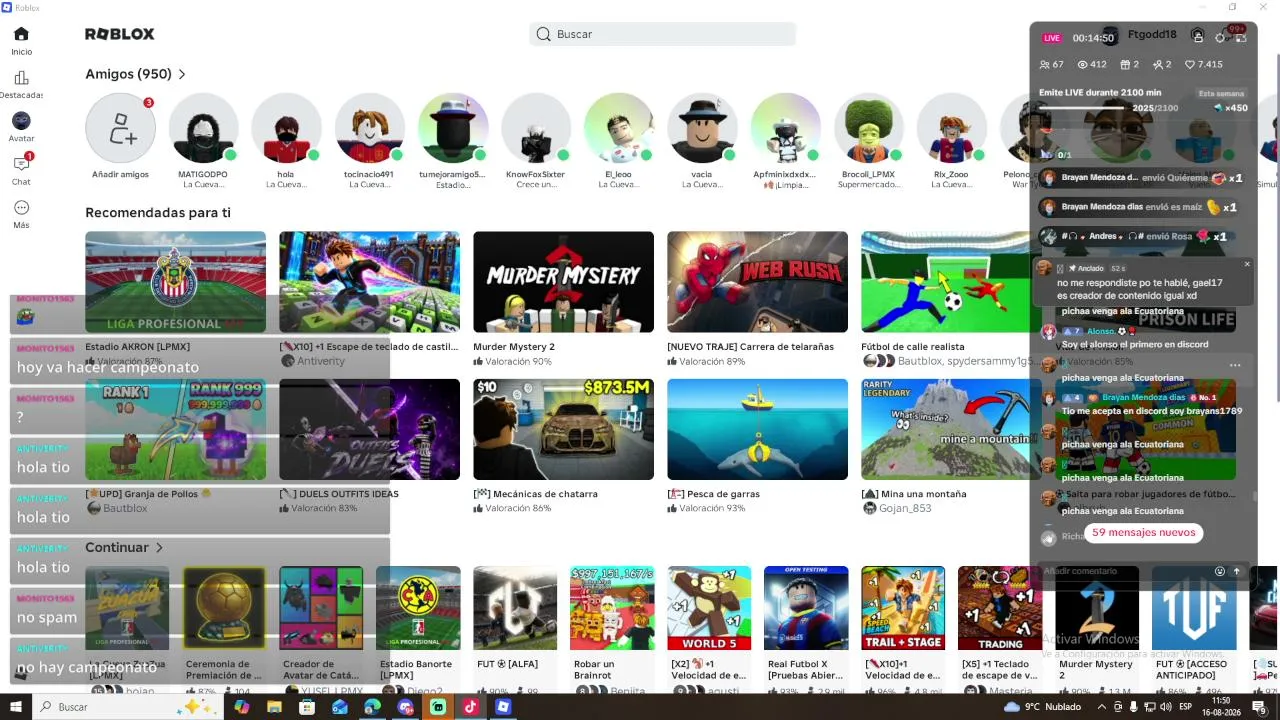Viewport: 1280px width, 720px height.
Task: Open Real Futbol X game in Continuar
Action: [806, 608]
